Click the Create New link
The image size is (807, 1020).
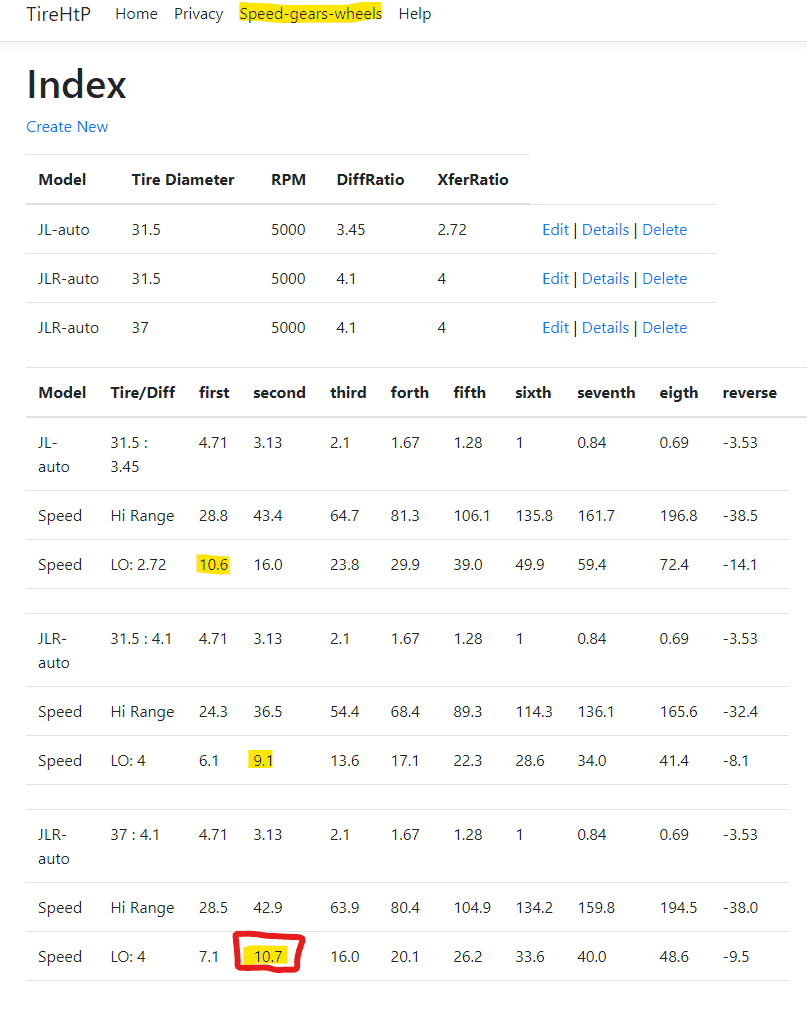coord(67,127)
